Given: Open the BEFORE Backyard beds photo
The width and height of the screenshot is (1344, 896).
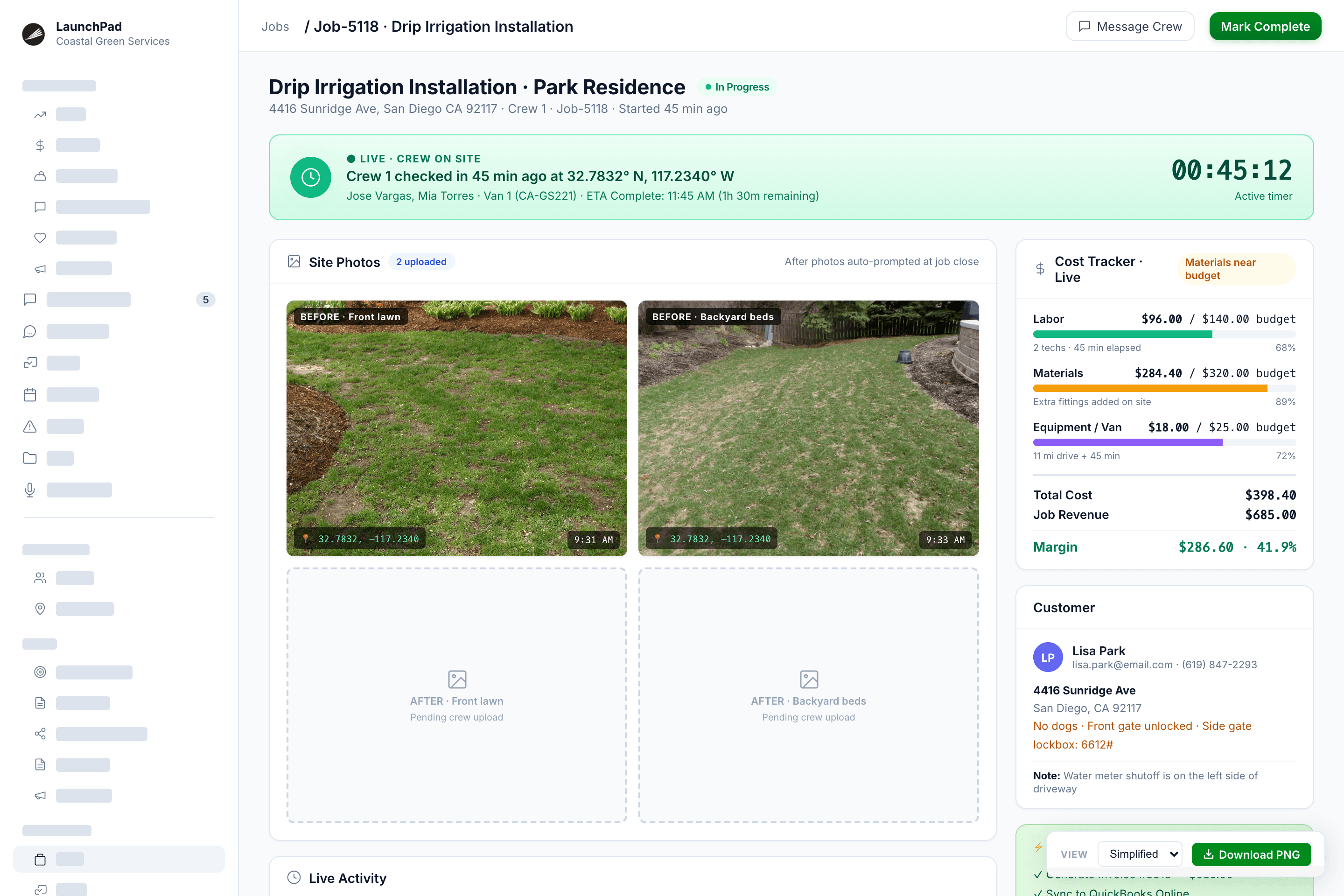Looking at the screenshot, I should pyautogui.click(x=808, y=428).
